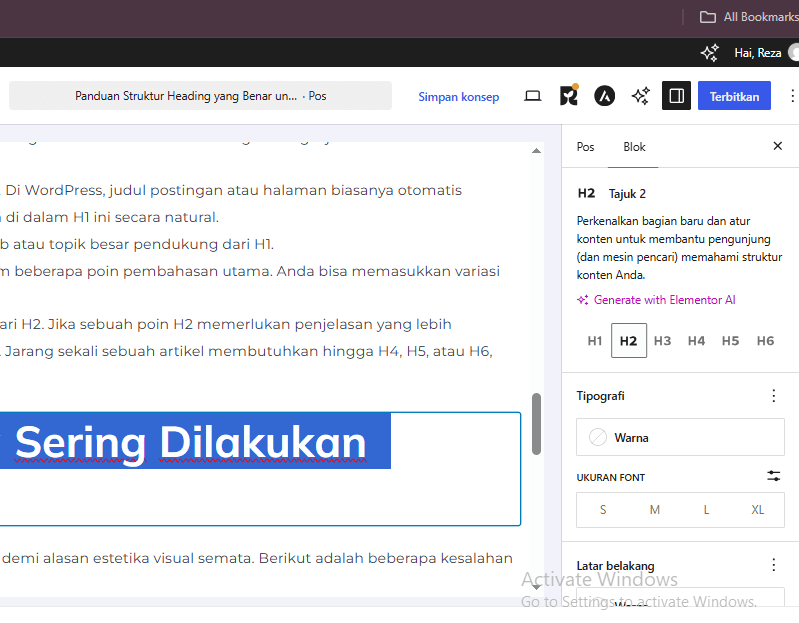Click the H2 Tajuk 2 block icon
Viewport: 799px width, 623px height.
pos(586,194)
